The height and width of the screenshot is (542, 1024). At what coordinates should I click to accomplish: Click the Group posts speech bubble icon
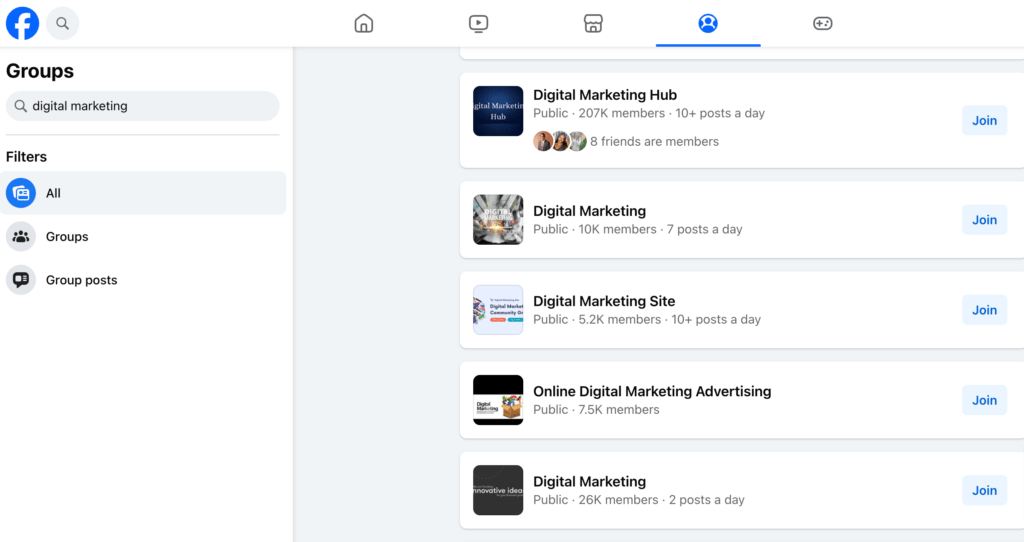(21, 279)
